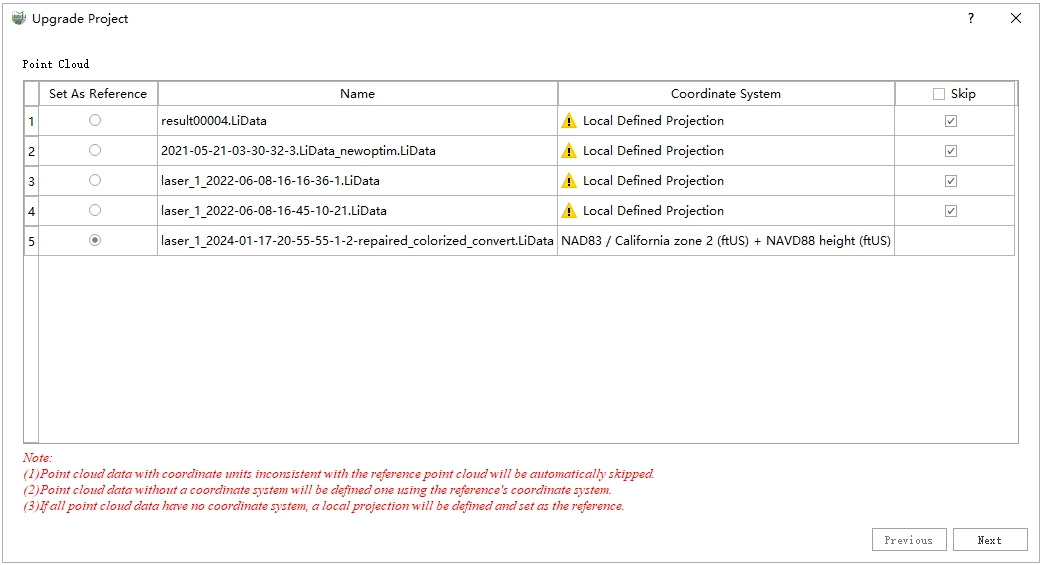Image resolution: width=1042 pixels, height=565 pixels.
Task: Click the laser_1_2022-06-08-16-16-36-1.LiData name cell
Action: pyautogui.click(x=358, y=181)
